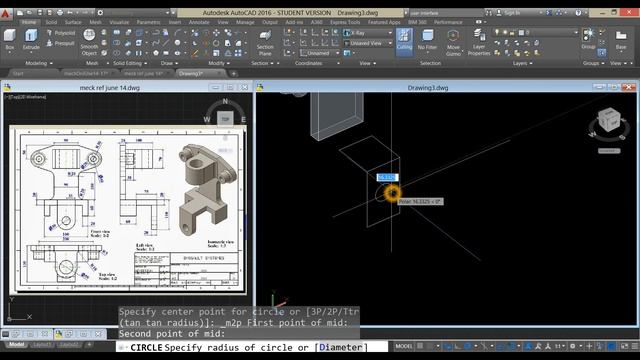Open the Express Tools ribbon tab
640x360 pixels.
click(x=345, y=22)
